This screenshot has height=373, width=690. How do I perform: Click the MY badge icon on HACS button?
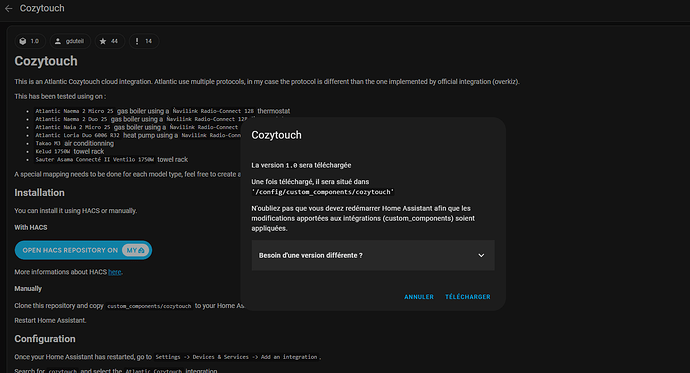(136, 250)
